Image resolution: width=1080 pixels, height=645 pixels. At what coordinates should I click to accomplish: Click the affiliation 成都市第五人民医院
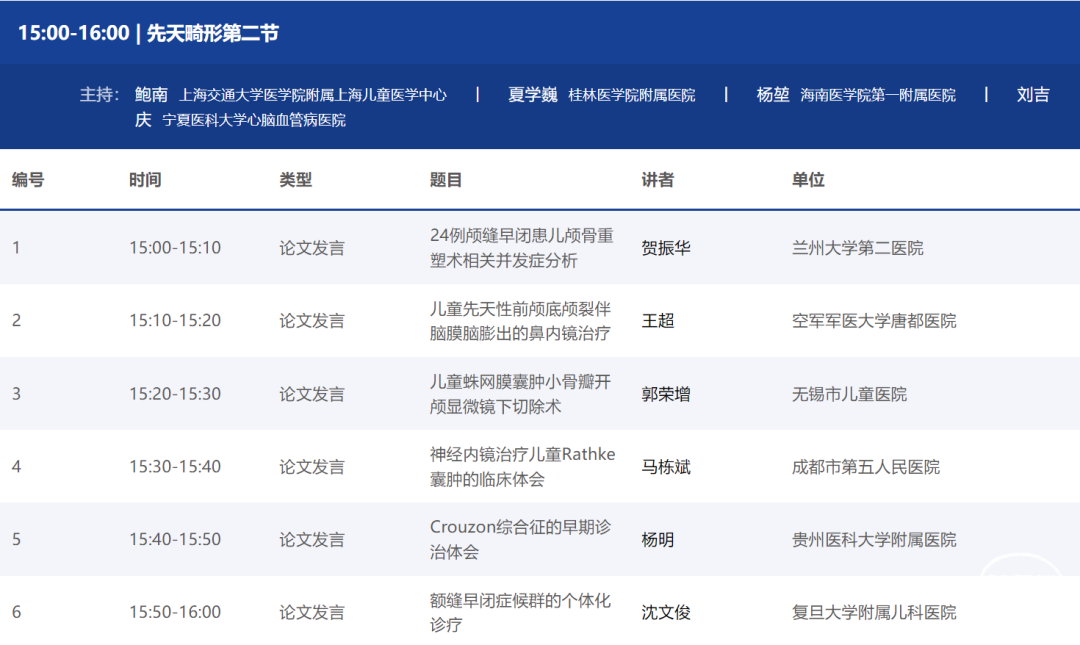[865, 467]
